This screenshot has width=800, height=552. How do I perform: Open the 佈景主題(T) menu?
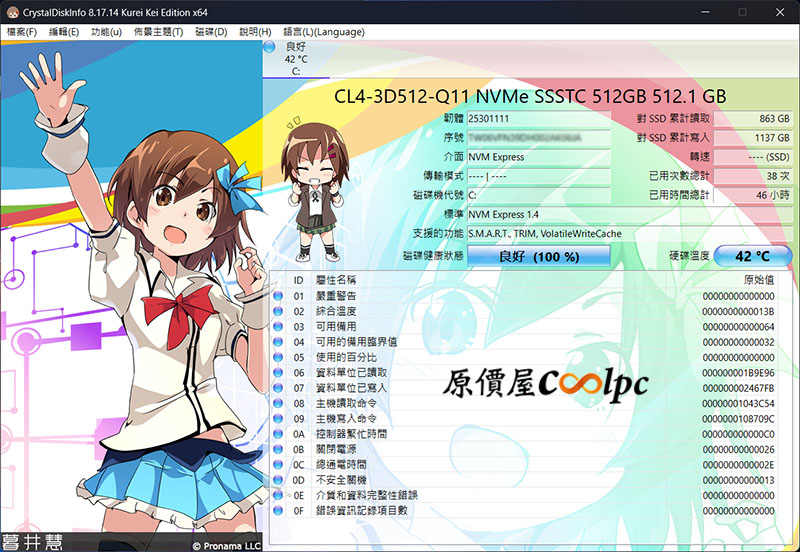click(x=158, y=32)
